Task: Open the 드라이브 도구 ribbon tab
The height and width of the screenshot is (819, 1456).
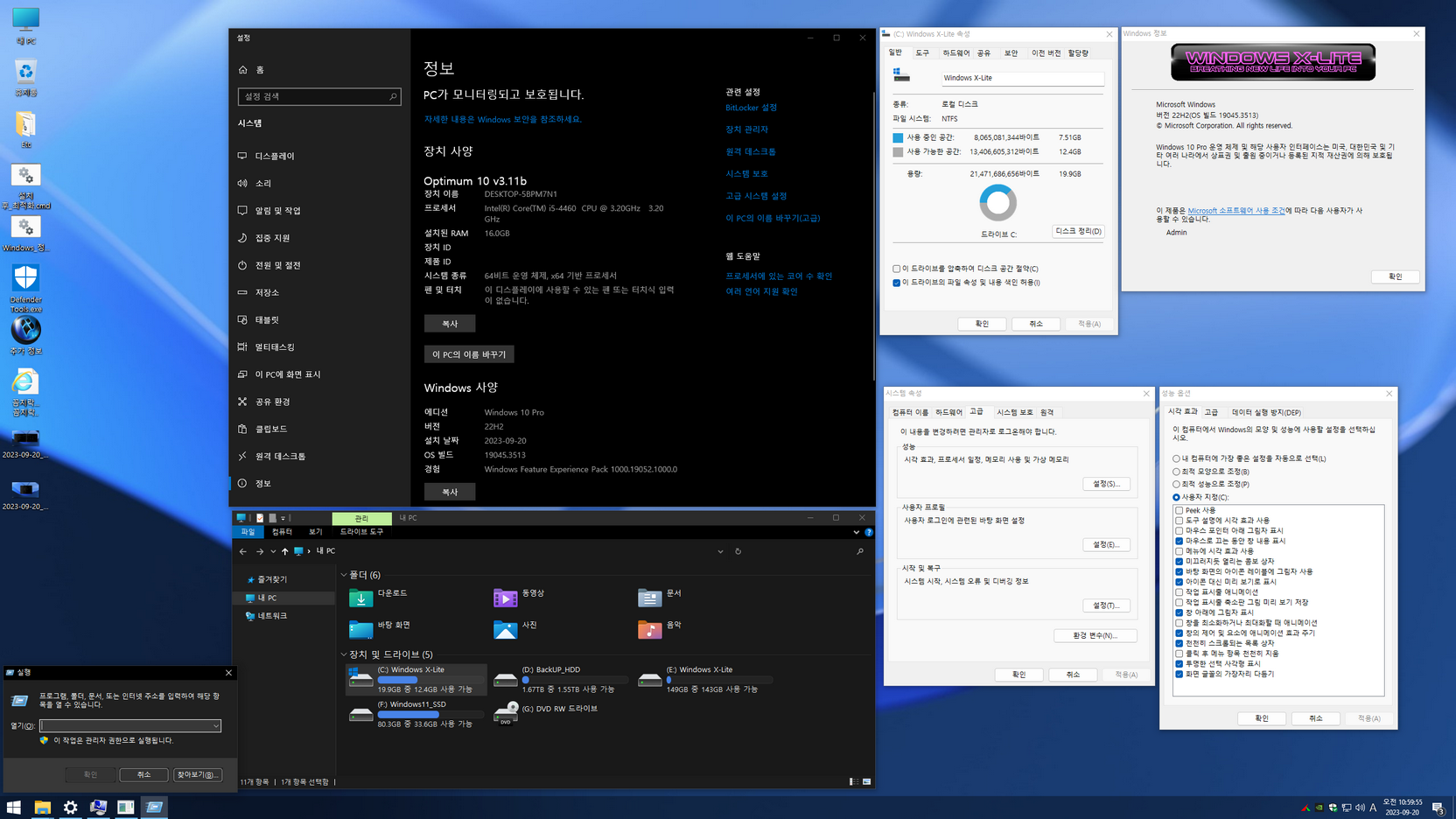Action: tap(361, 532)
